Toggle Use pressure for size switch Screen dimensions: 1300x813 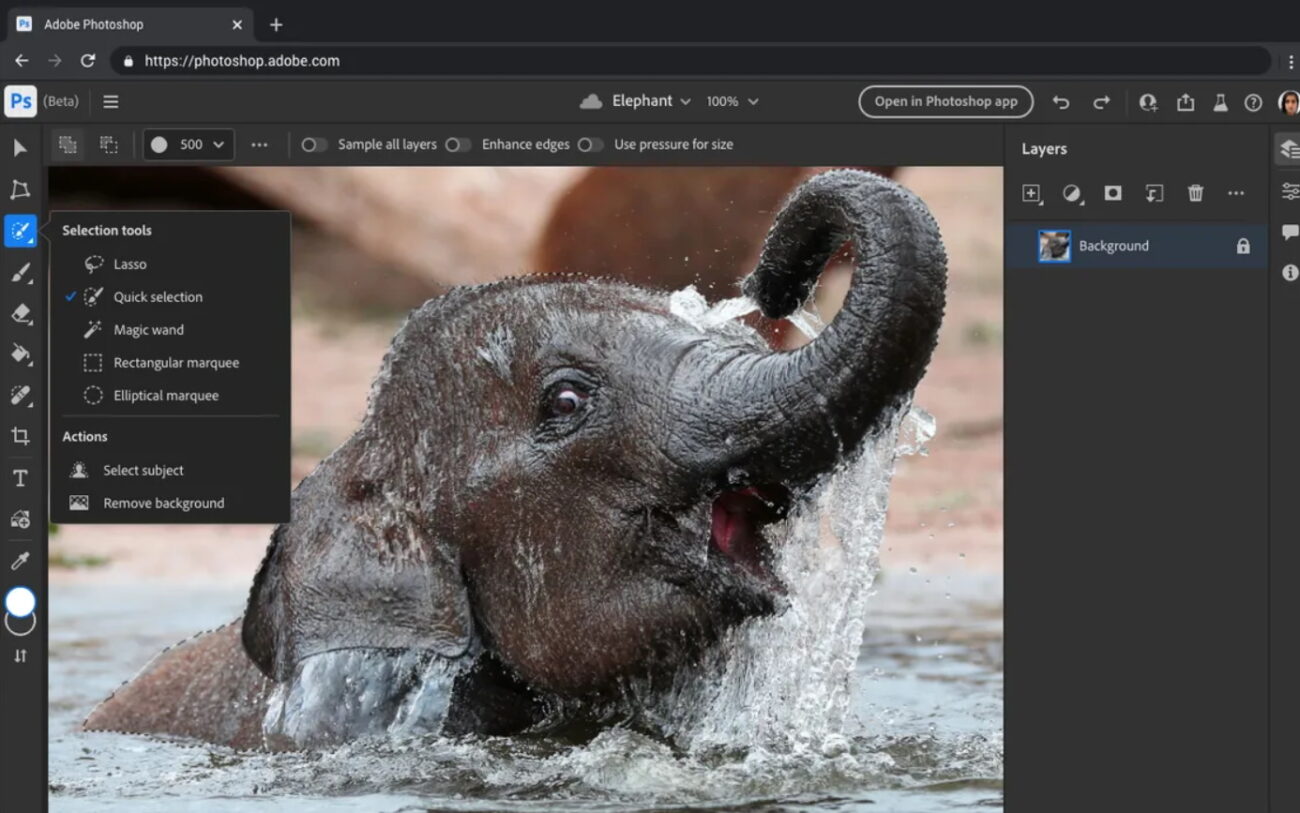coord(590,144)
